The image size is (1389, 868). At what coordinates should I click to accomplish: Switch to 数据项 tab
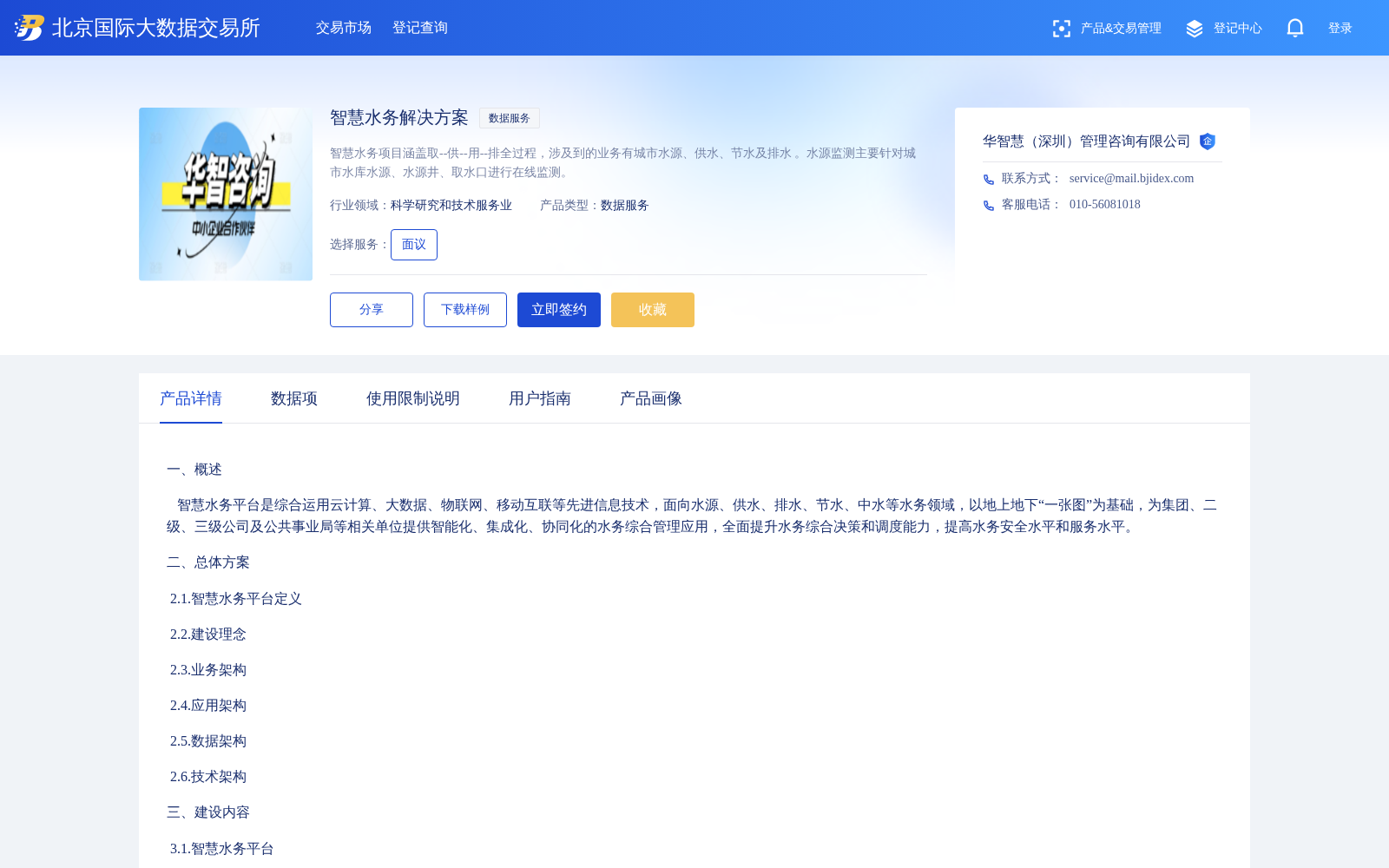[x=294, y=398]
